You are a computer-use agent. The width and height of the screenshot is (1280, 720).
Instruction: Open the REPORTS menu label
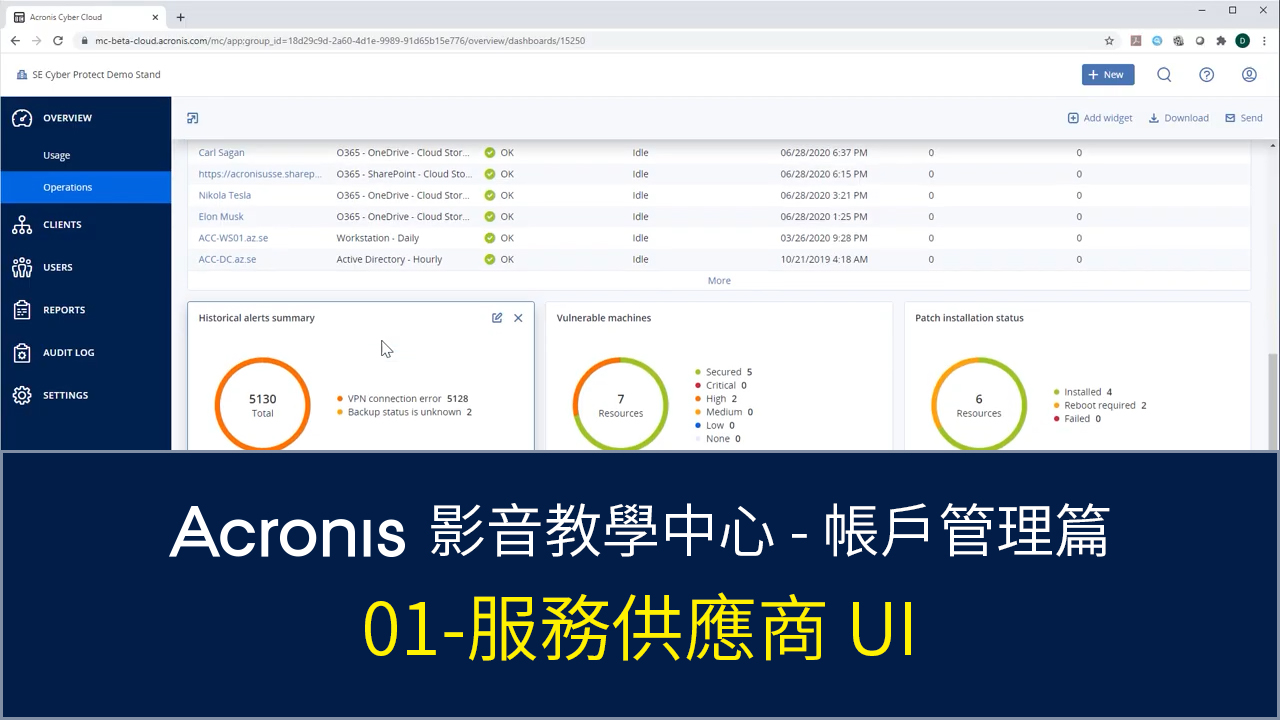64,310
